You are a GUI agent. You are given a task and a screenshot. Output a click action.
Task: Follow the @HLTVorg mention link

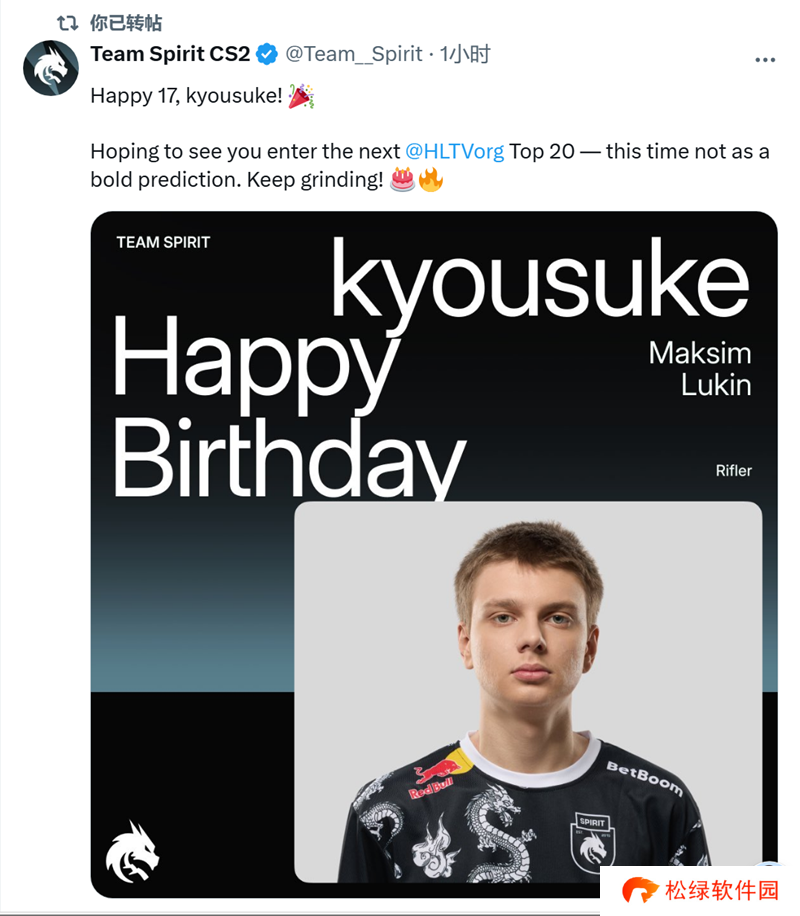pyautogui.click(x=454, y=151)
